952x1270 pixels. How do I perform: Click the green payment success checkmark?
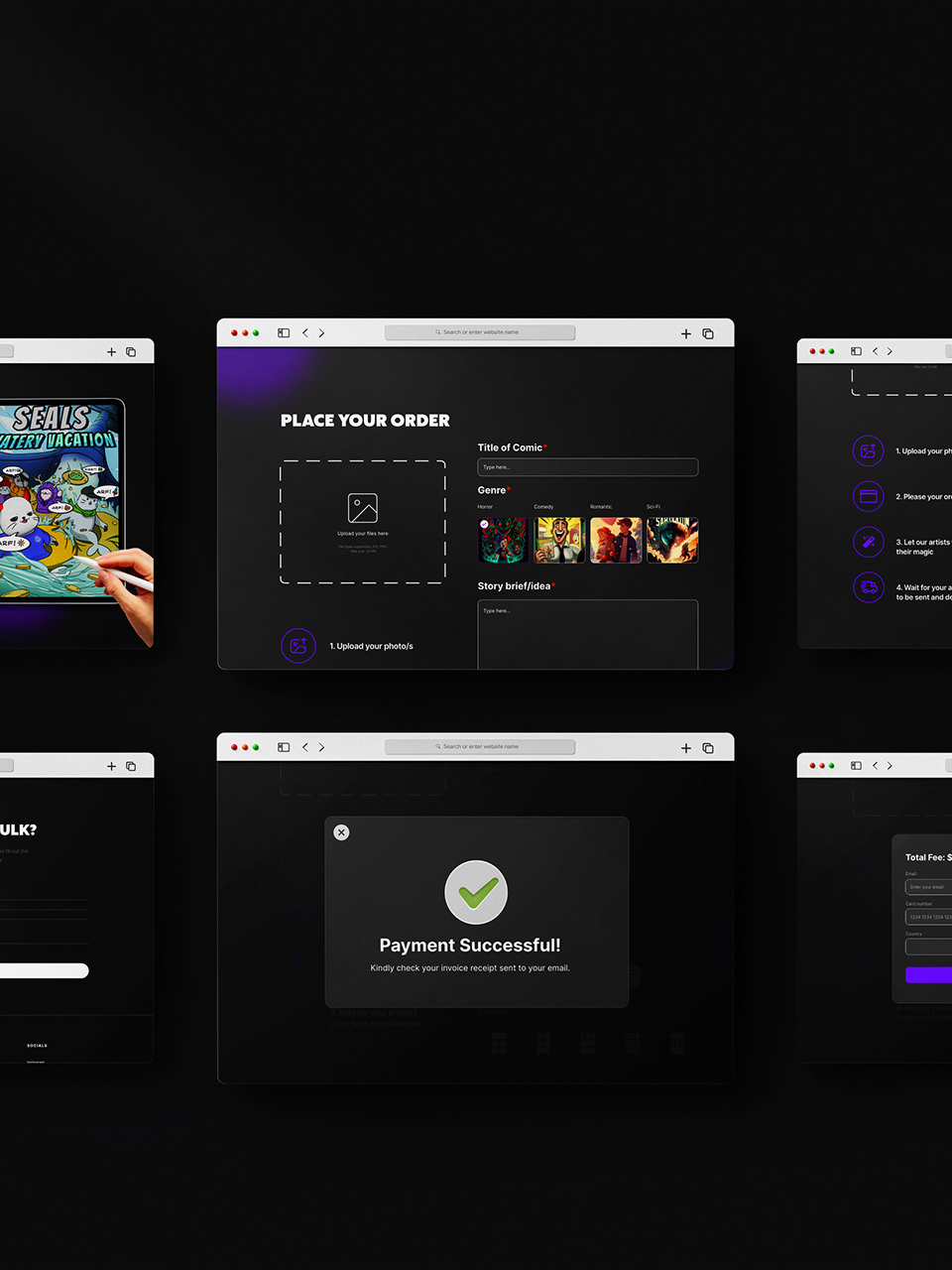coord(476,892)
